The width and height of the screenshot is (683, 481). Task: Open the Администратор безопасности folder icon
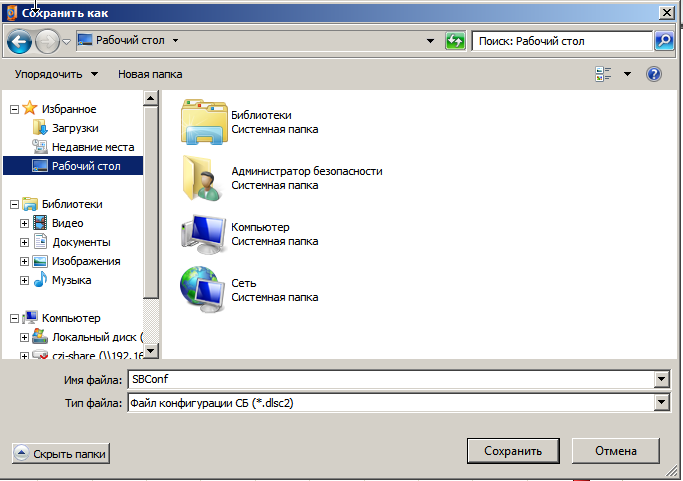[x=202, y=178]
